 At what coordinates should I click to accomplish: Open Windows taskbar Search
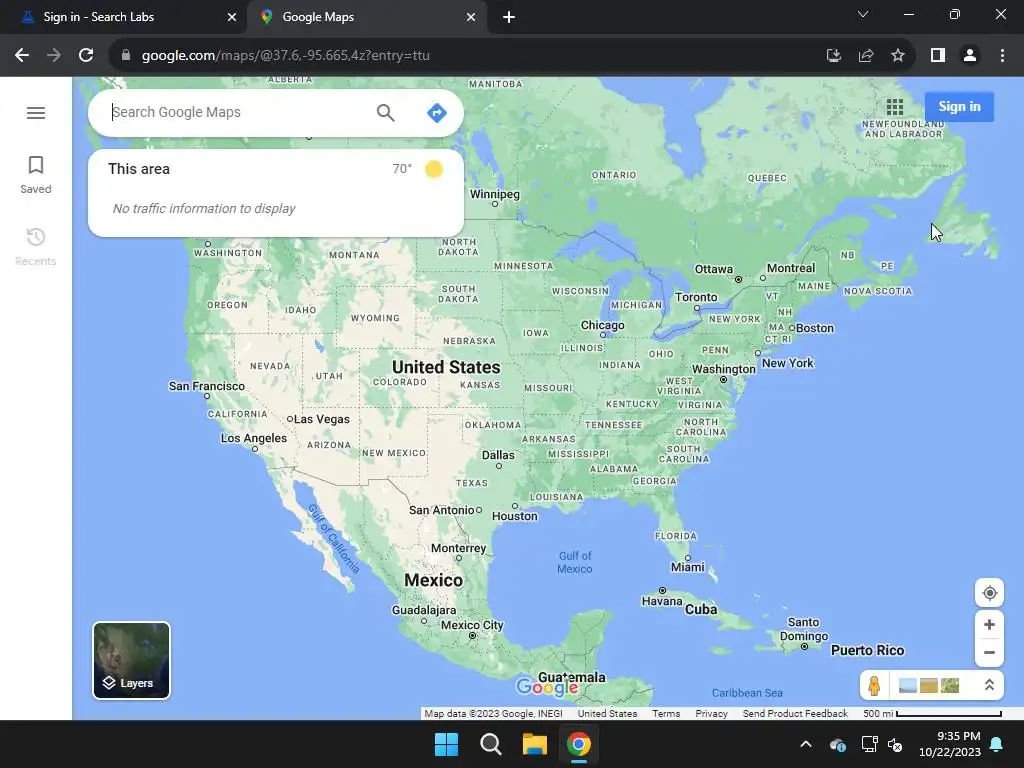pyautogui.click(x=490, y=744)
